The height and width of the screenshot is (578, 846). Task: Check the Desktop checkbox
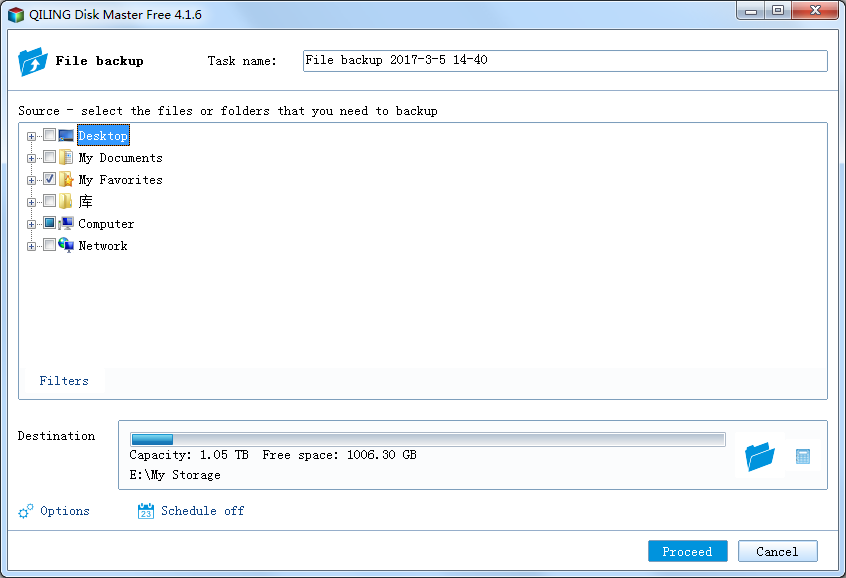click(49, 135)
